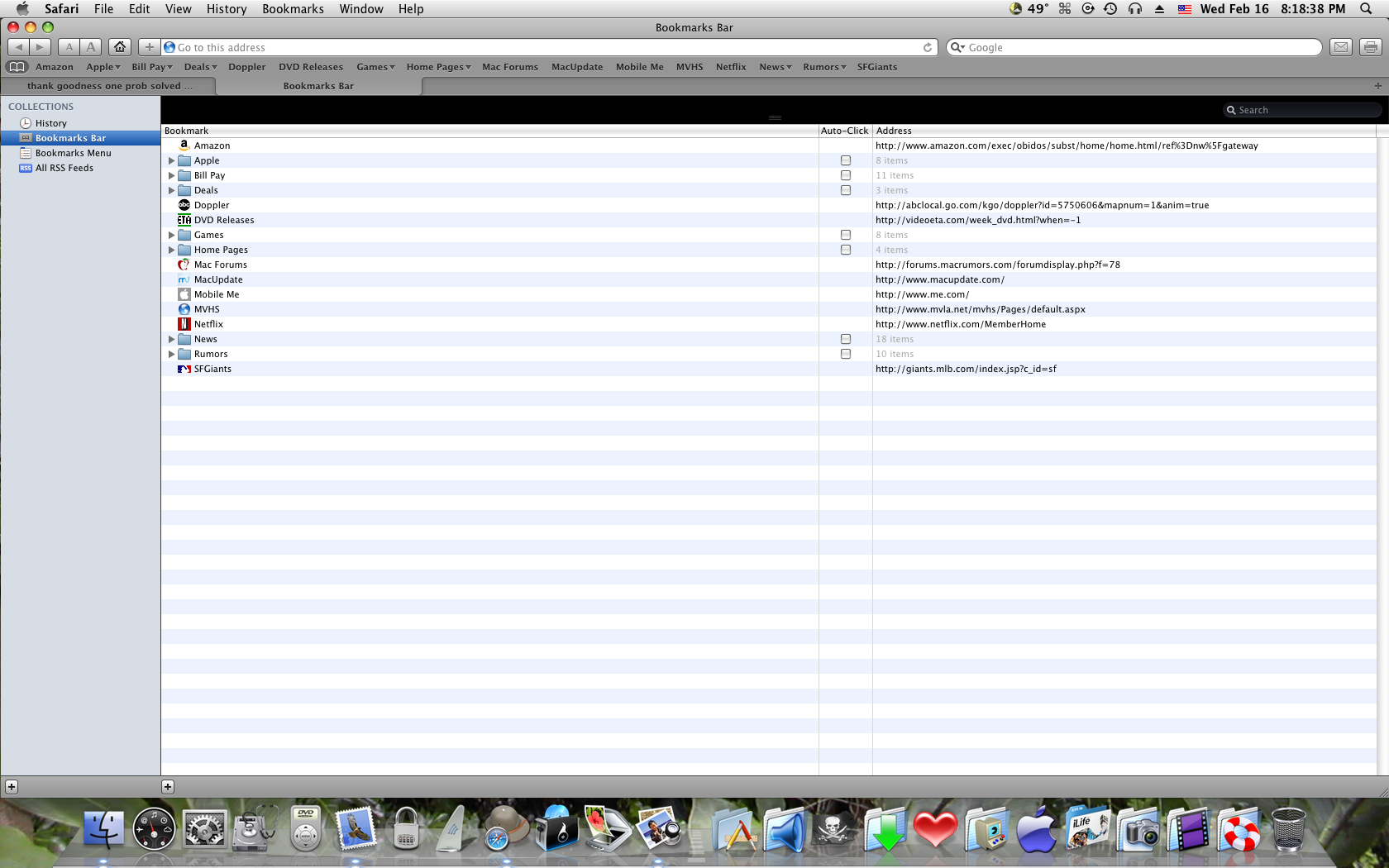Toggle Auto-Click checkbox for Deals folder
The image size is (1389, 868).
(x=846, y=190)
